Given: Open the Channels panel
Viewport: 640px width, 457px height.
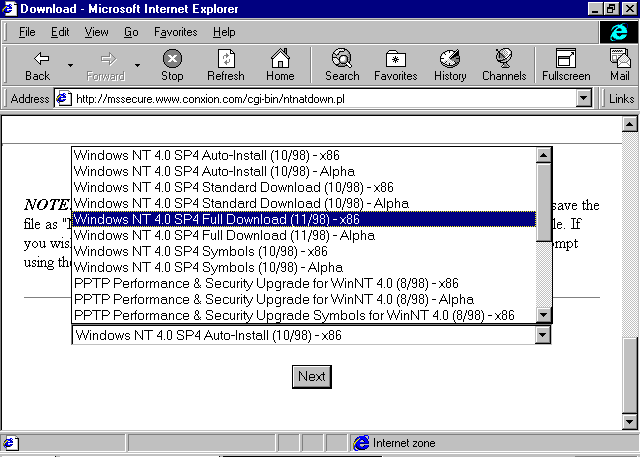Looking at the screenshot, I should [x=503, y=59].
